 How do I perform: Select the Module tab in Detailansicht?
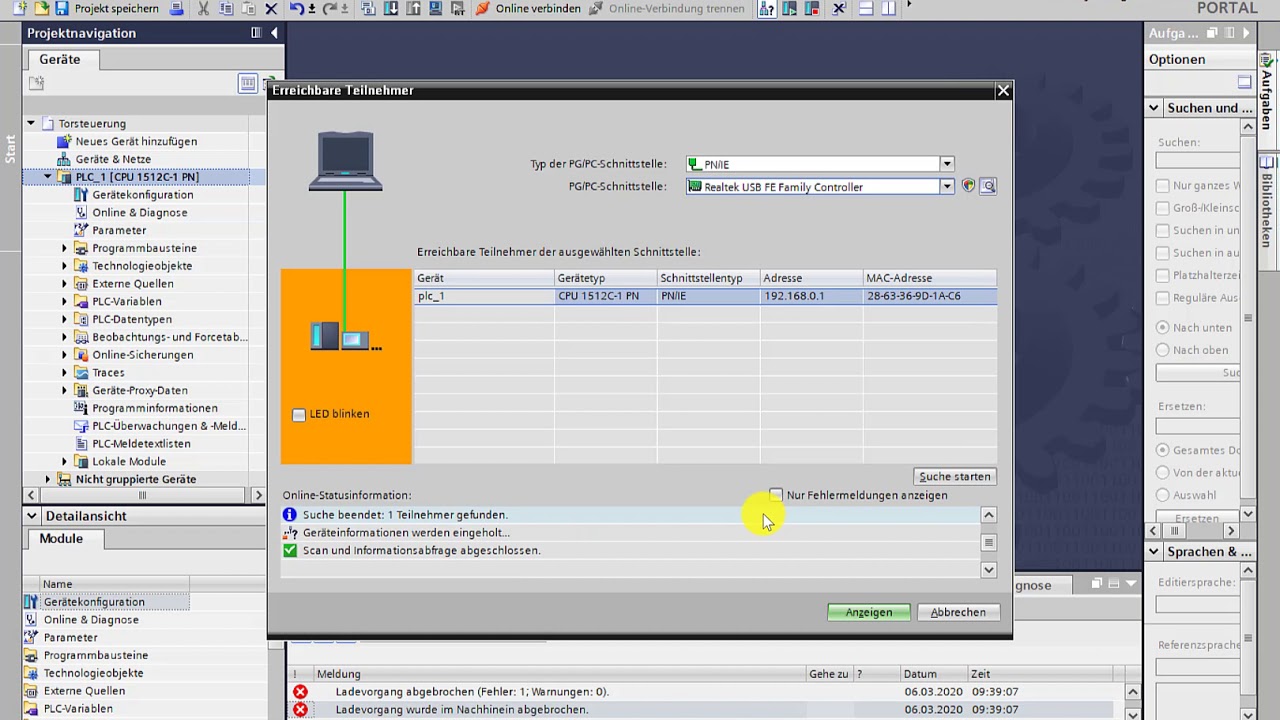61,538
